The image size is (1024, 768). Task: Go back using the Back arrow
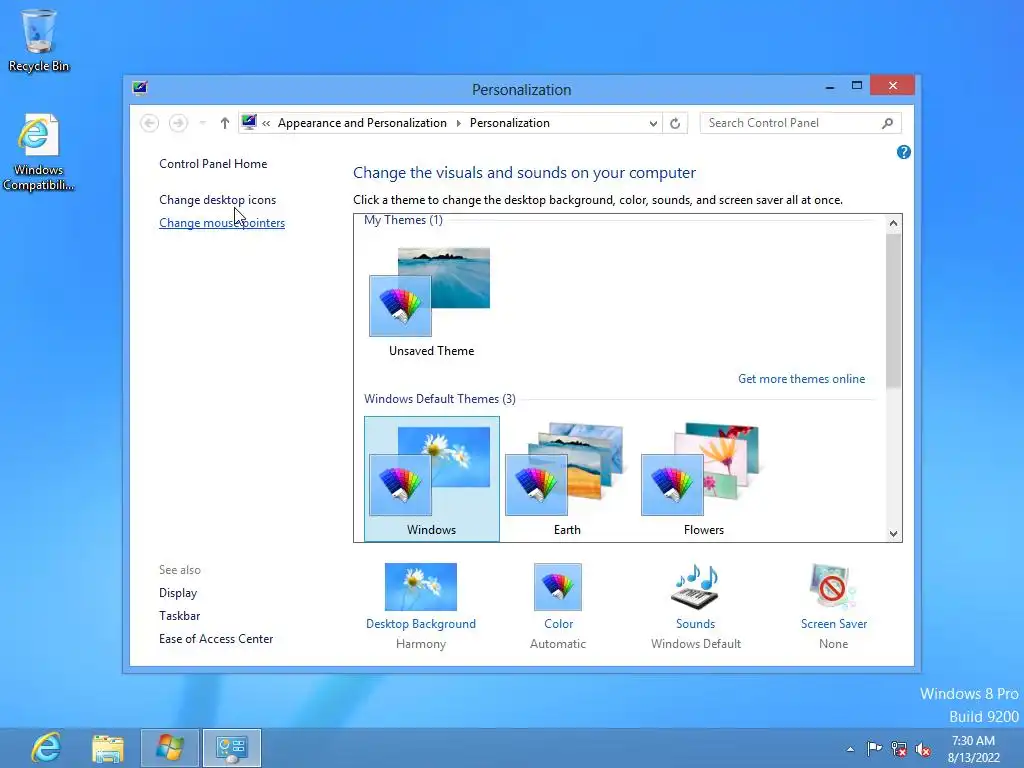[150, 123]
